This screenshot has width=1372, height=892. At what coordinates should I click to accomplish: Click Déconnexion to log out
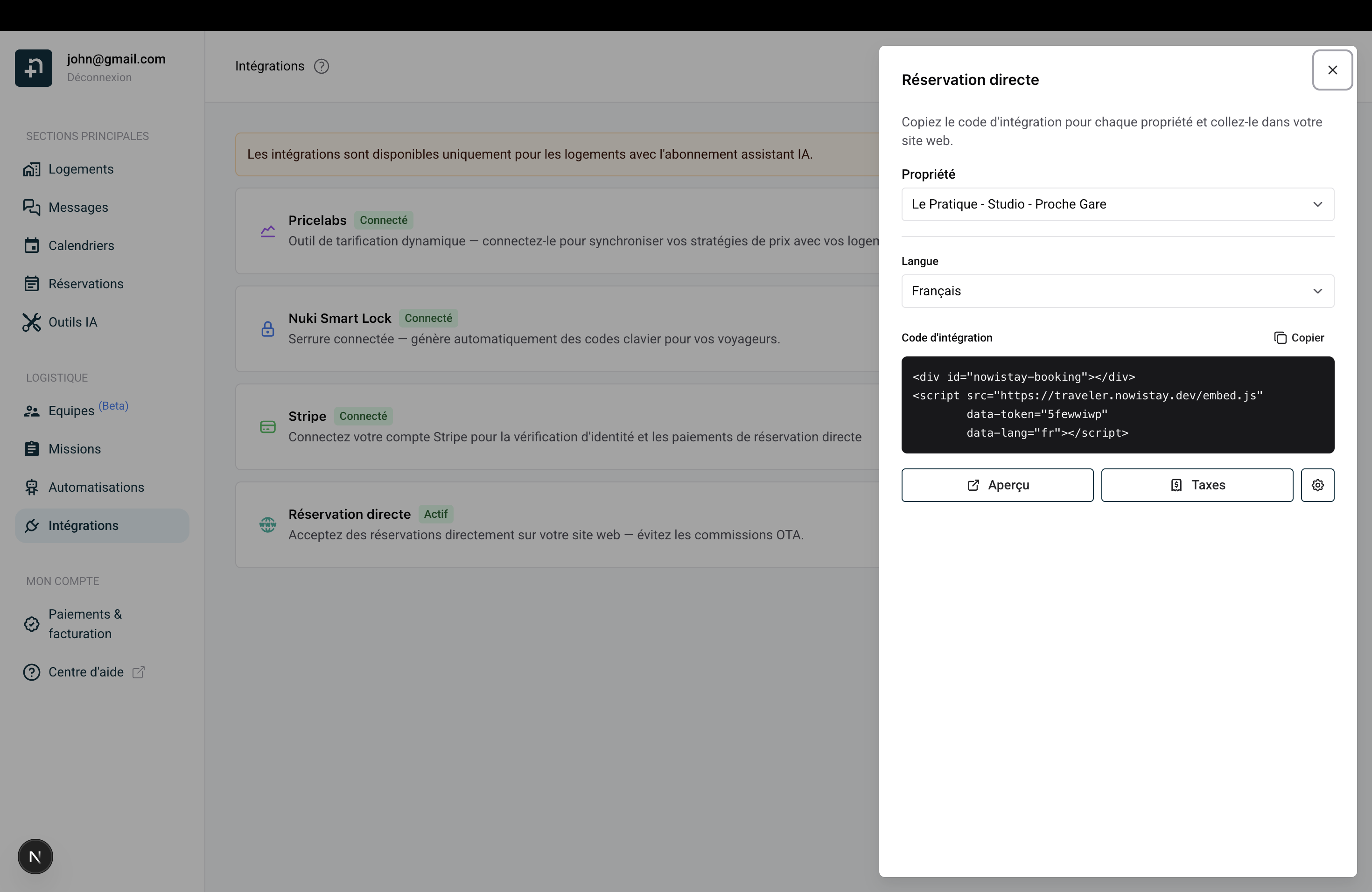click(x=99, y=77)
